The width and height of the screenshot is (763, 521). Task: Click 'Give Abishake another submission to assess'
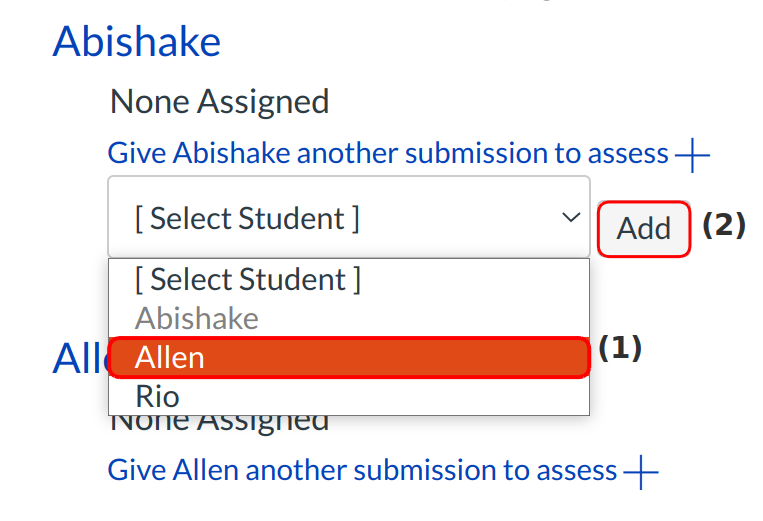click(388, 154)
